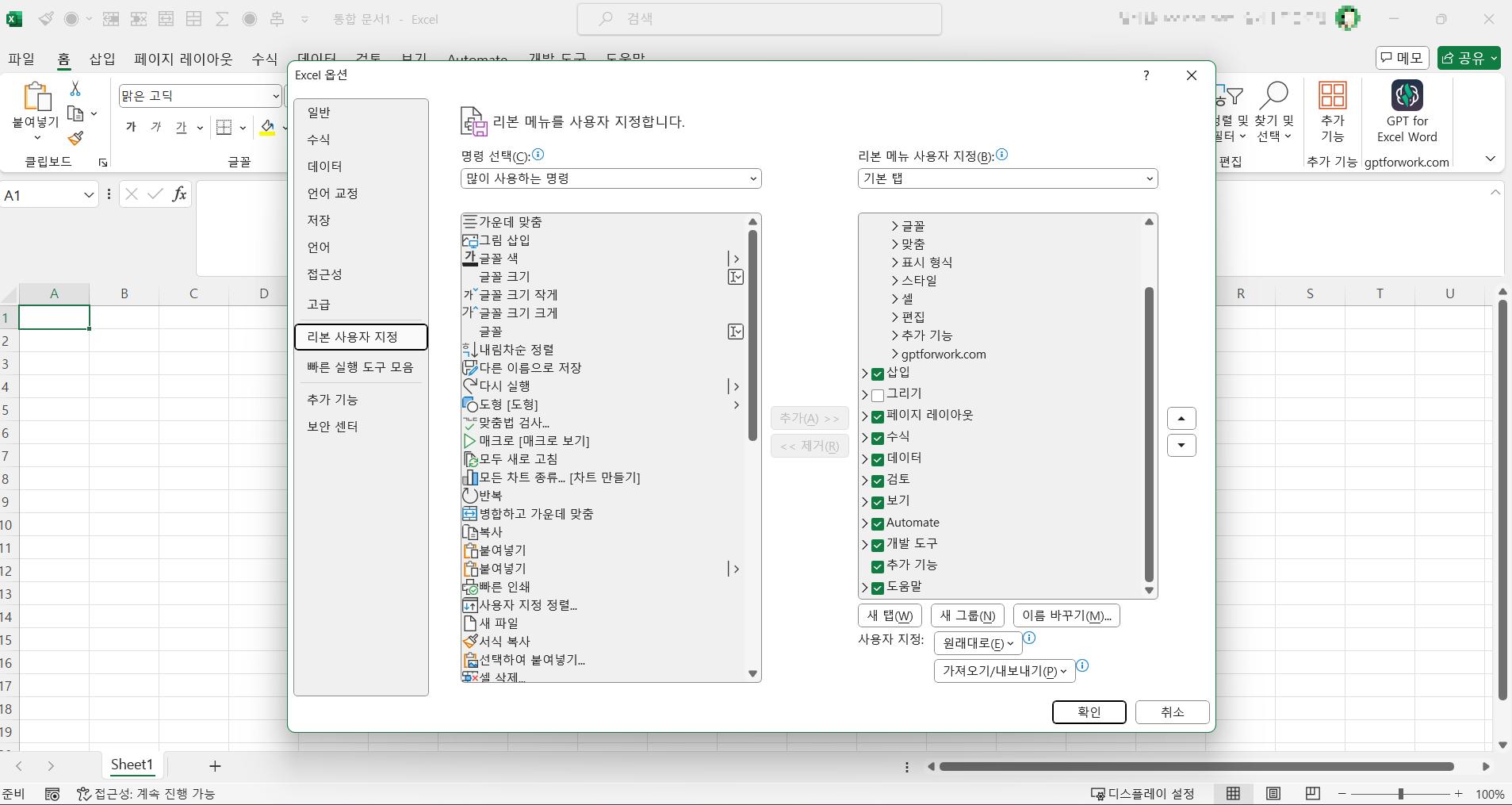Click the 공유 share button
This screenshot has height=805, width=1512.
(x=1468, y=58)
